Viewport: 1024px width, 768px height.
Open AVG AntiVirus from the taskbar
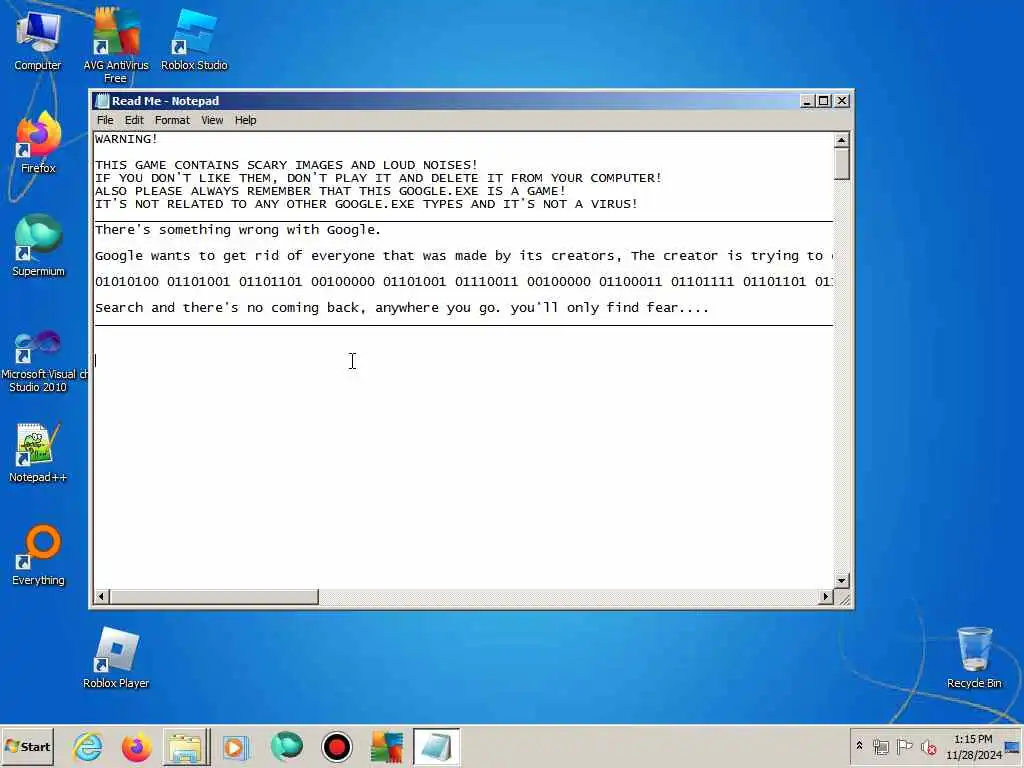coord(386,747)
